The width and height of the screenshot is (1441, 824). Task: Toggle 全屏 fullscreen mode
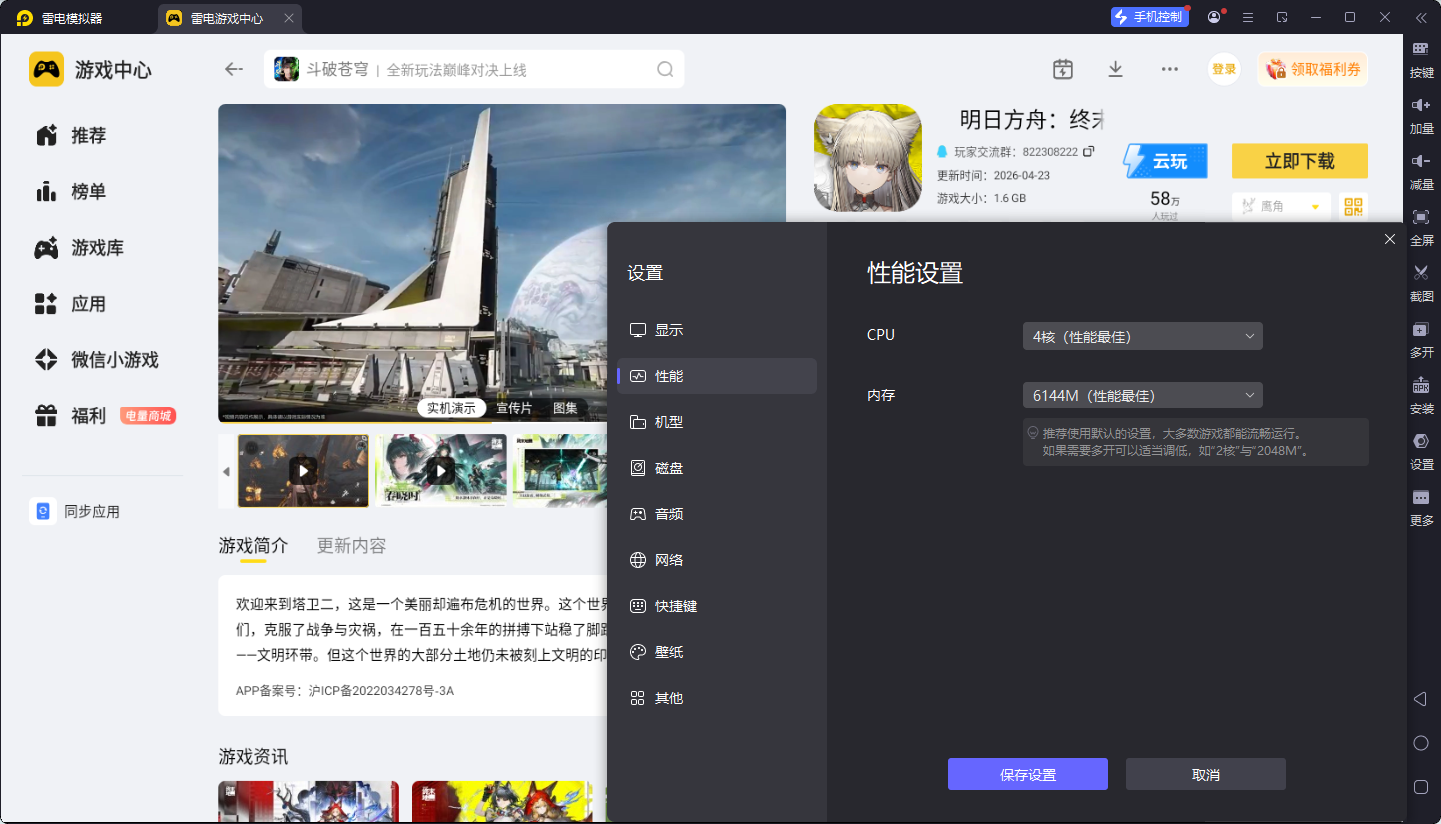pos(1420,228)
